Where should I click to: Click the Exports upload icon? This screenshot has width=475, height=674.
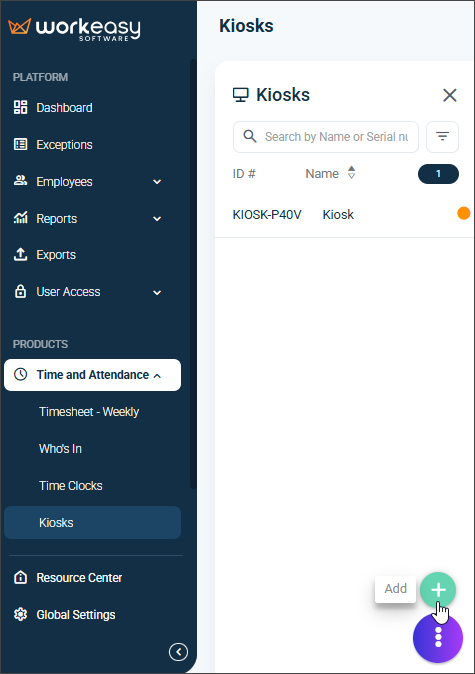pyautogui.click(x=20, y=254)
